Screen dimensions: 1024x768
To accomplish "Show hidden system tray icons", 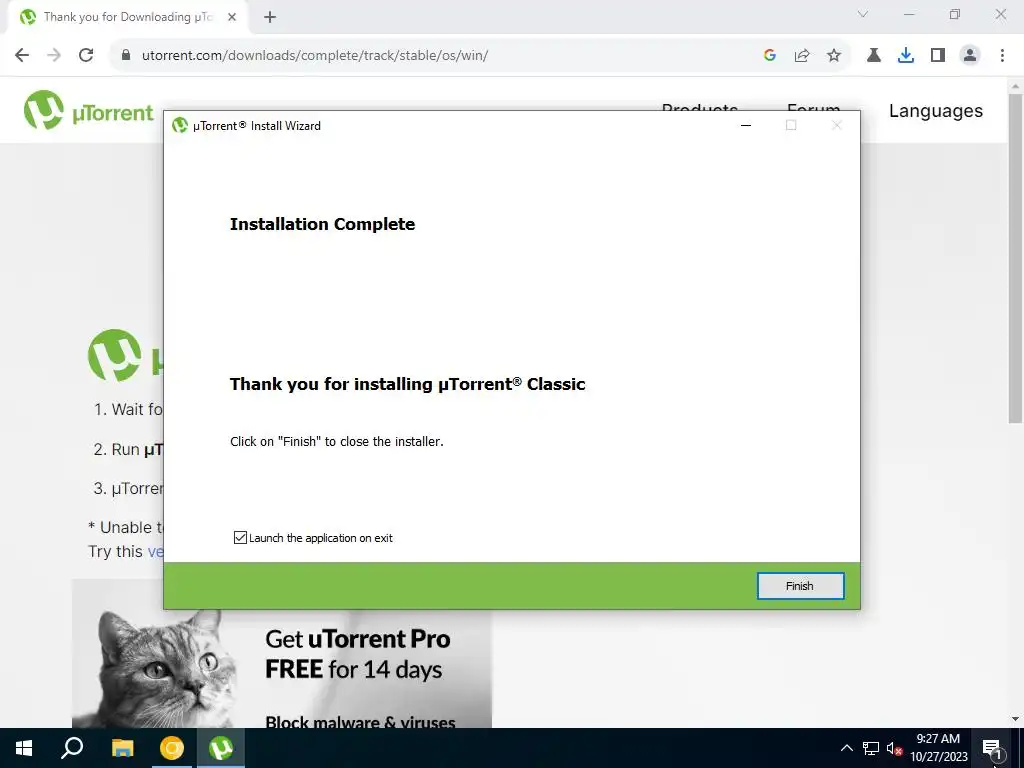I will pyautogui.click(x=846, y=748).
